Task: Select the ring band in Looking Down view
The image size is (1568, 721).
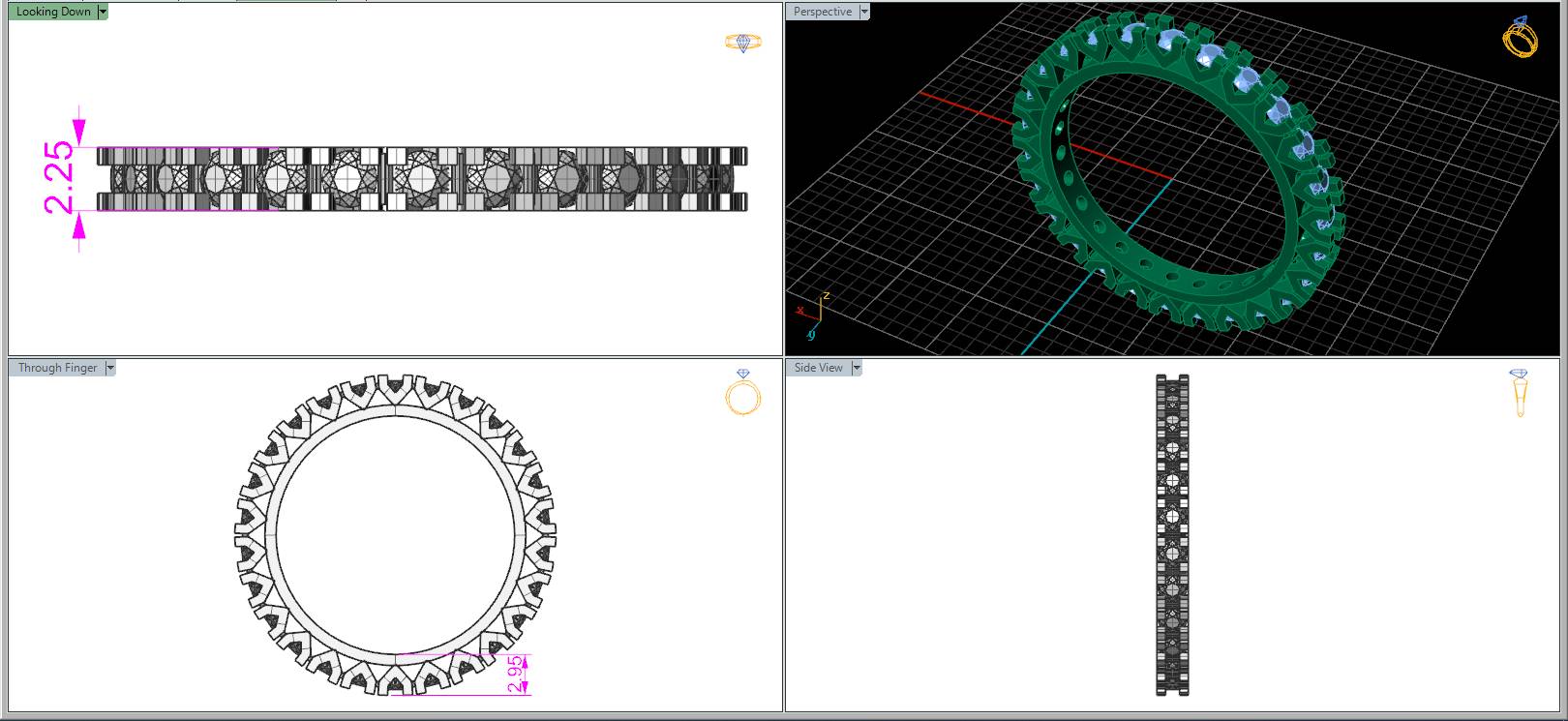Action: [x=422, y=179]
